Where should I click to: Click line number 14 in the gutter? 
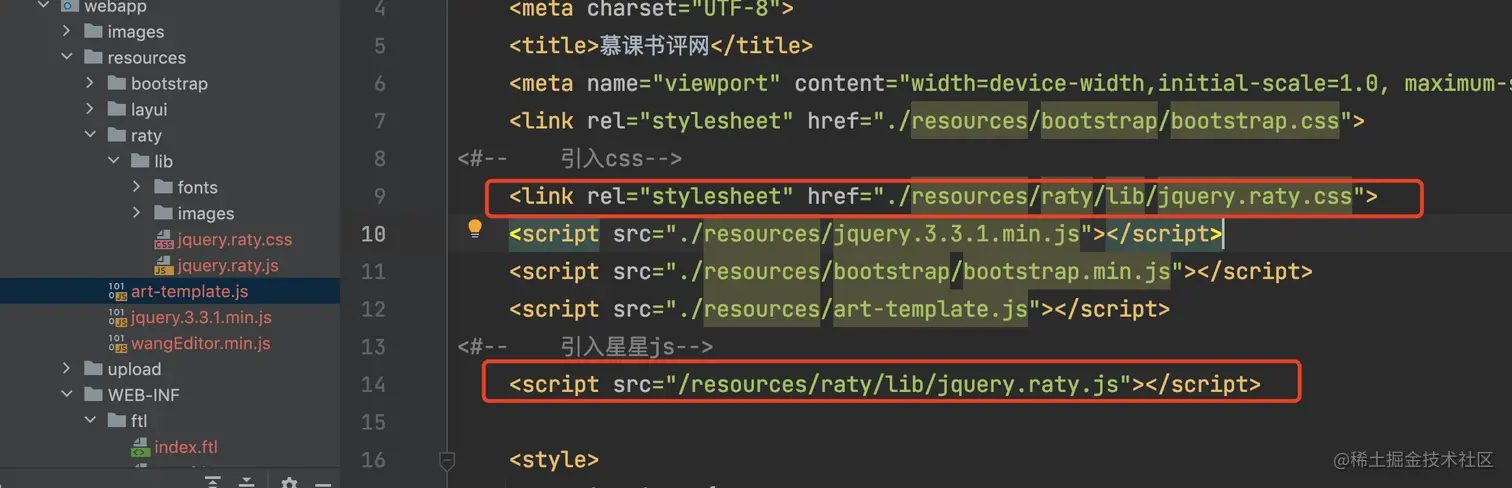(x=373, y=385)
